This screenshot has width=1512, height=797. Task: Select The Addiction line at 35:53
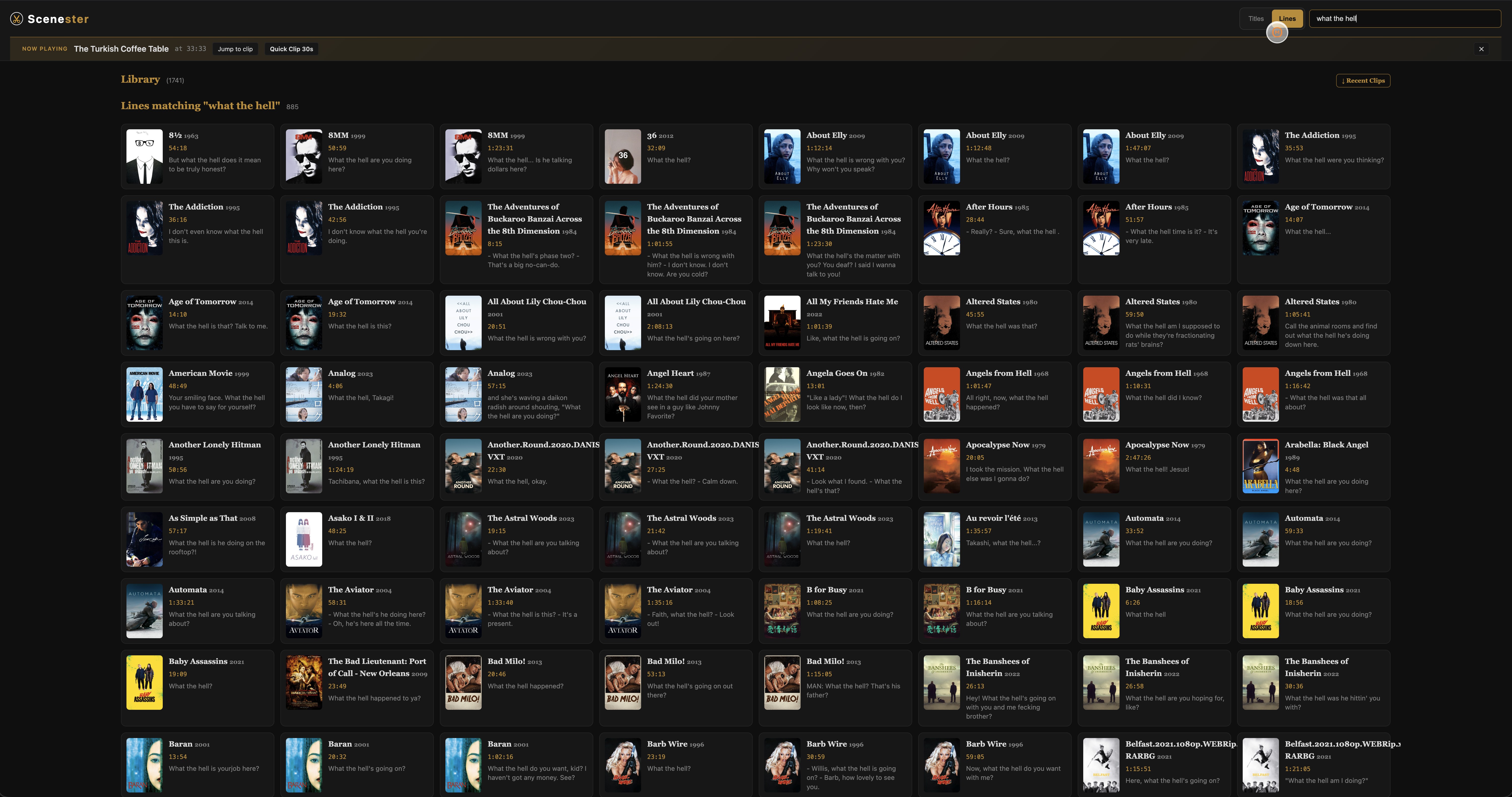tap(1313, 156)
